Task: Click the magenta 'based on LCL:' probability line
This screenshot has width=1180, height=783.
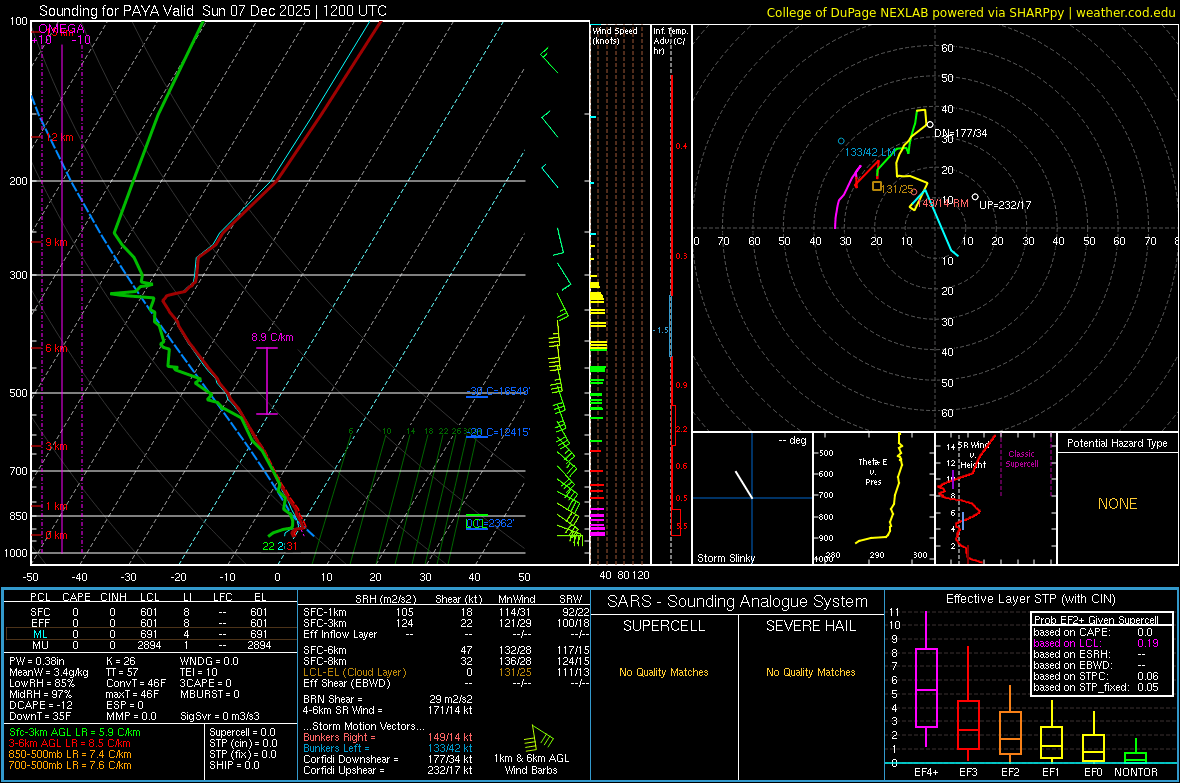Action: pos(1096,644)
